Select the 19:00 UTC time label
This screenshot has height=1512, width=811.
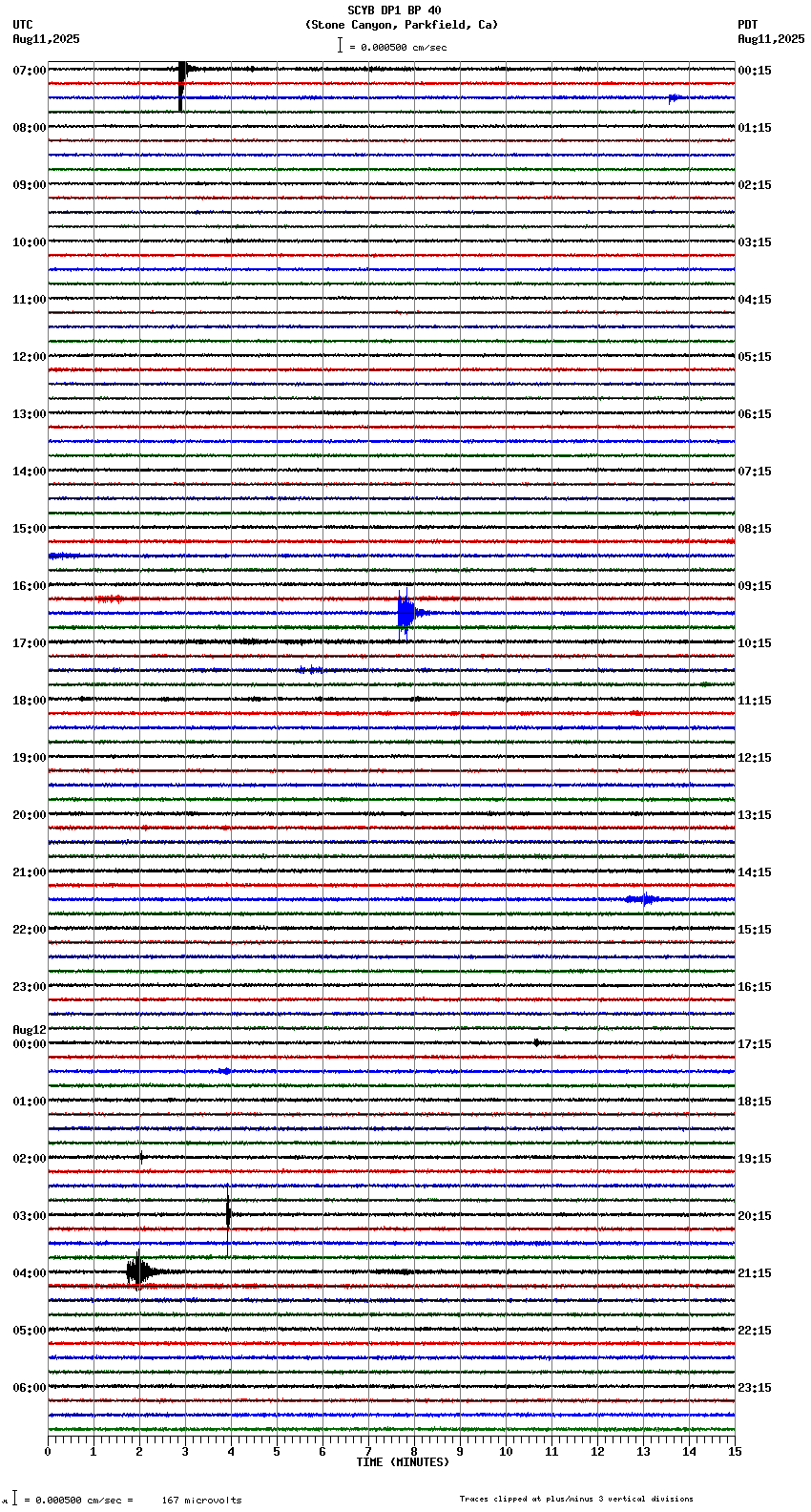coord(30,758)
